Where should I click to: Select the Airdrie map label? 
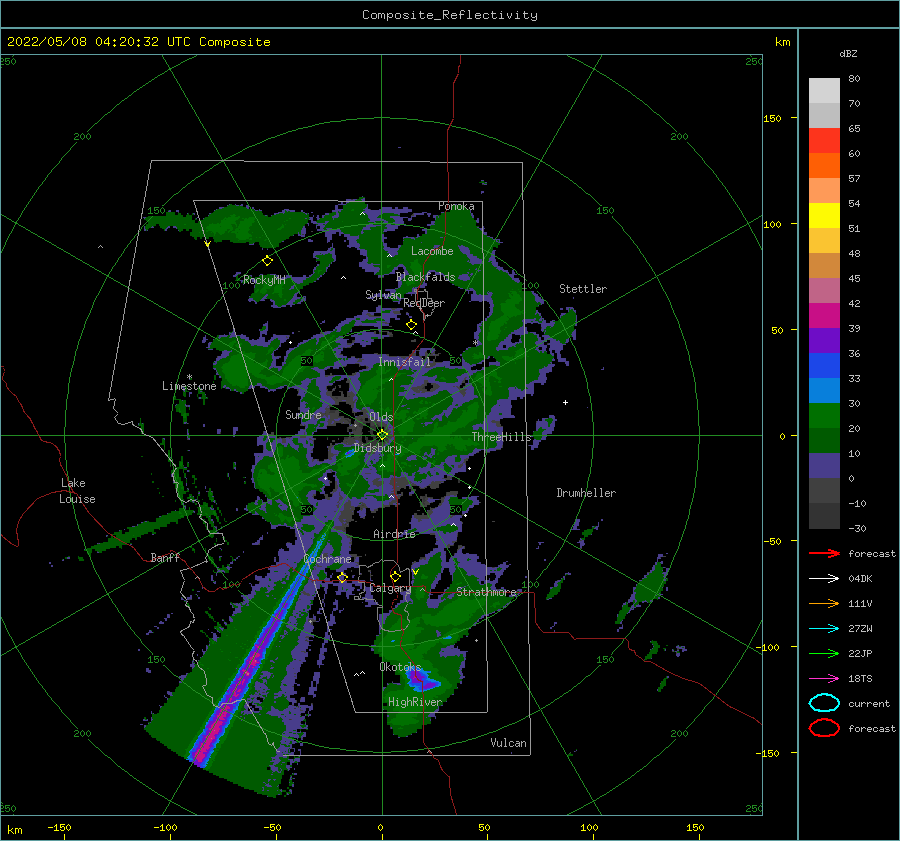point(394,534)
